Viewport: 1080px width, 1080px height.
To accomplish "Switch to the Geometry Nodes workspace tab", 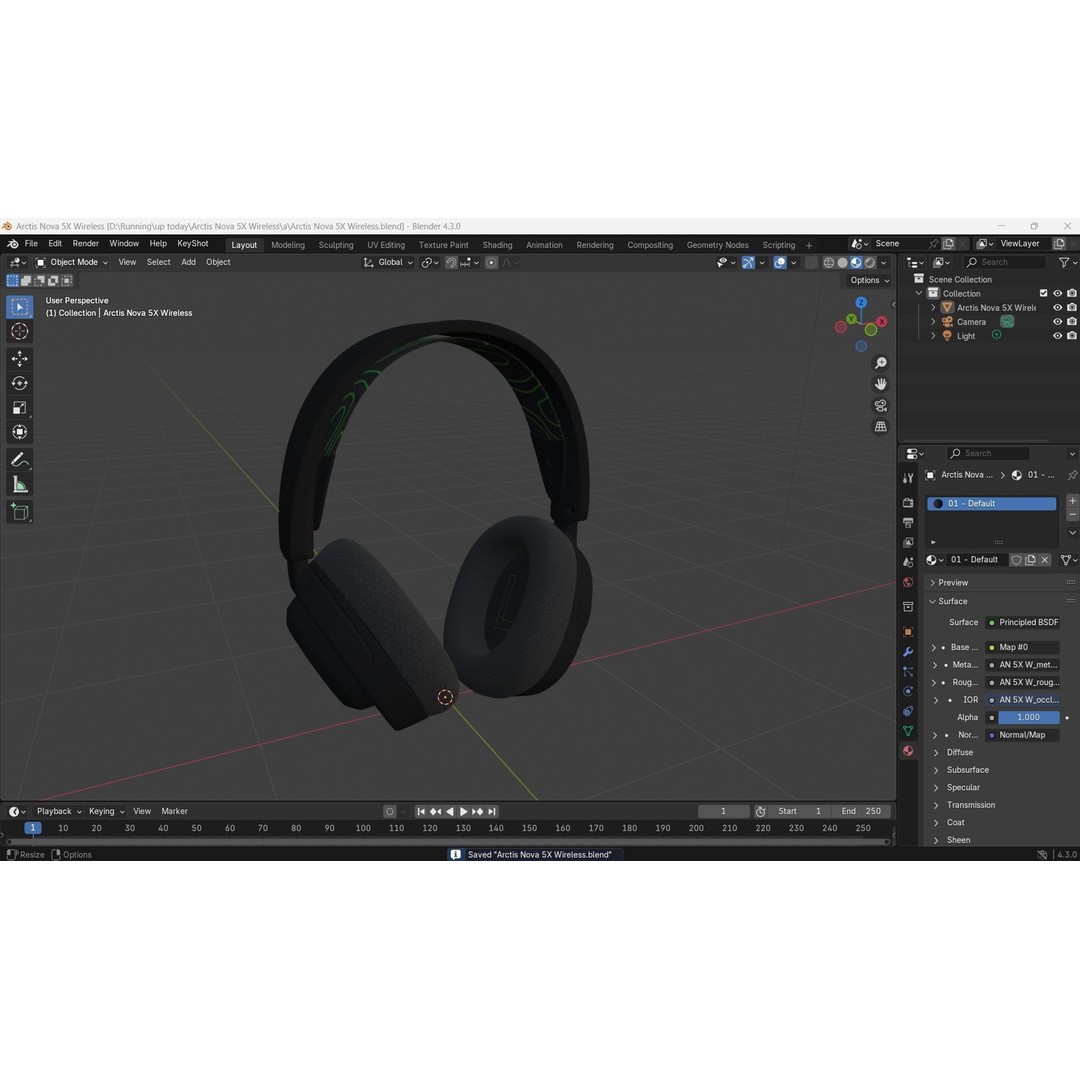I will tap(717, 245).
